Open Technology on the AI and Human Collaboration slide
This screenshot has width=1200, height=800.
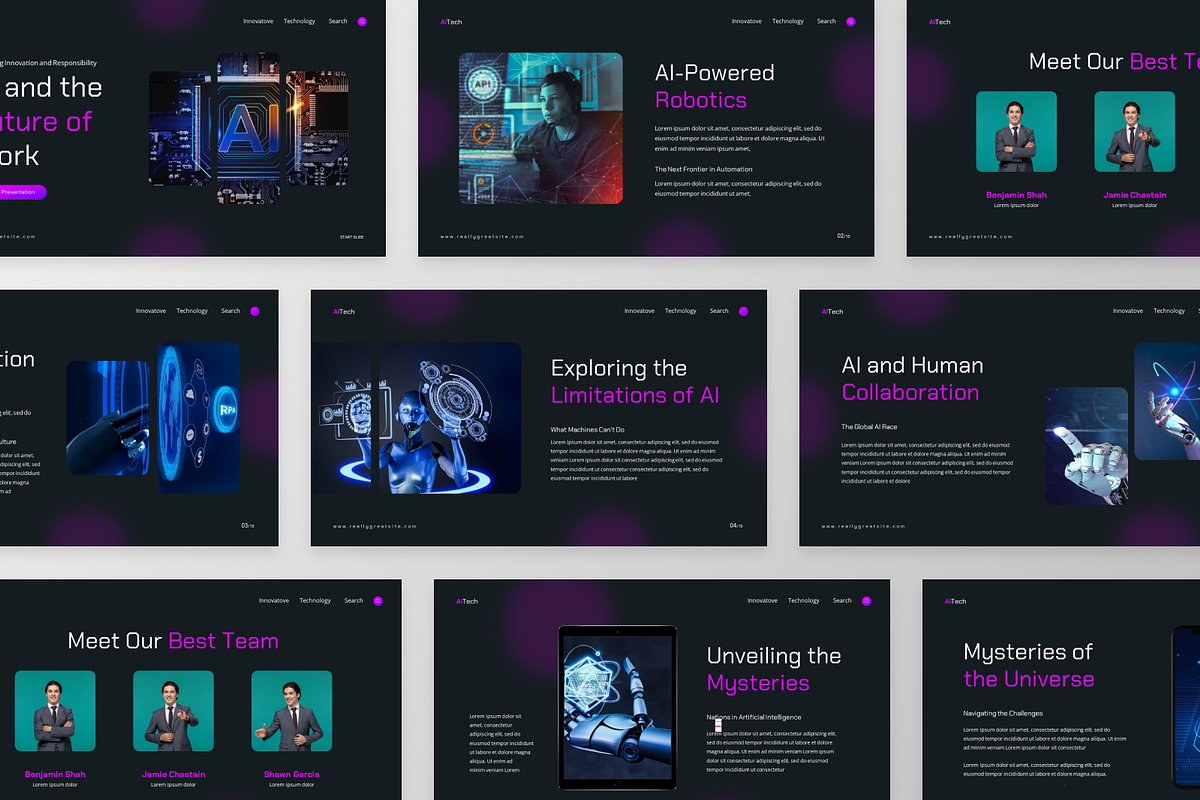(1169, 311)
